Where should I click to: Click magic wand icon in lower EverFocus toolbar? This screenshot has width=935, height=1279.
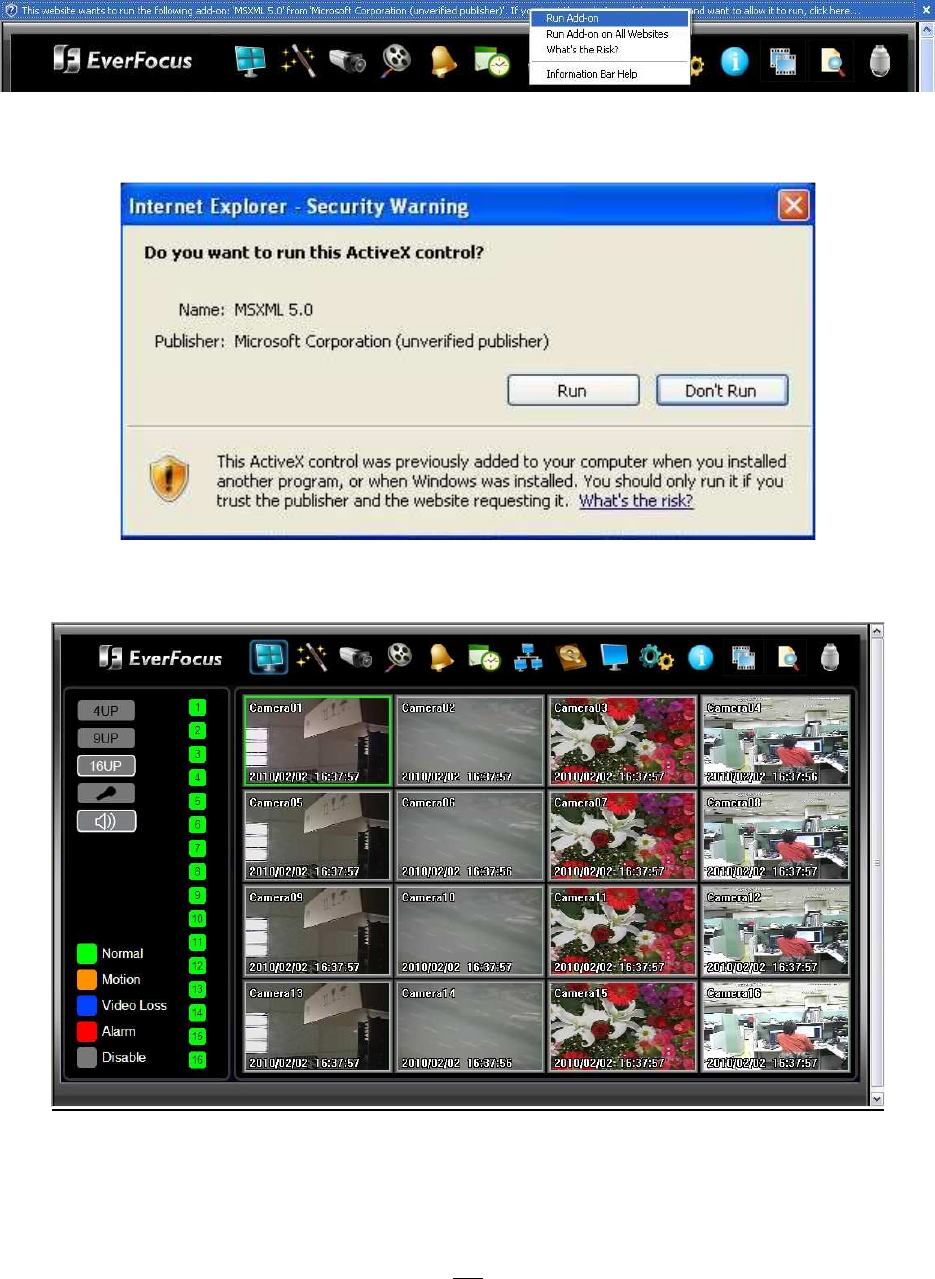(312, 657)
